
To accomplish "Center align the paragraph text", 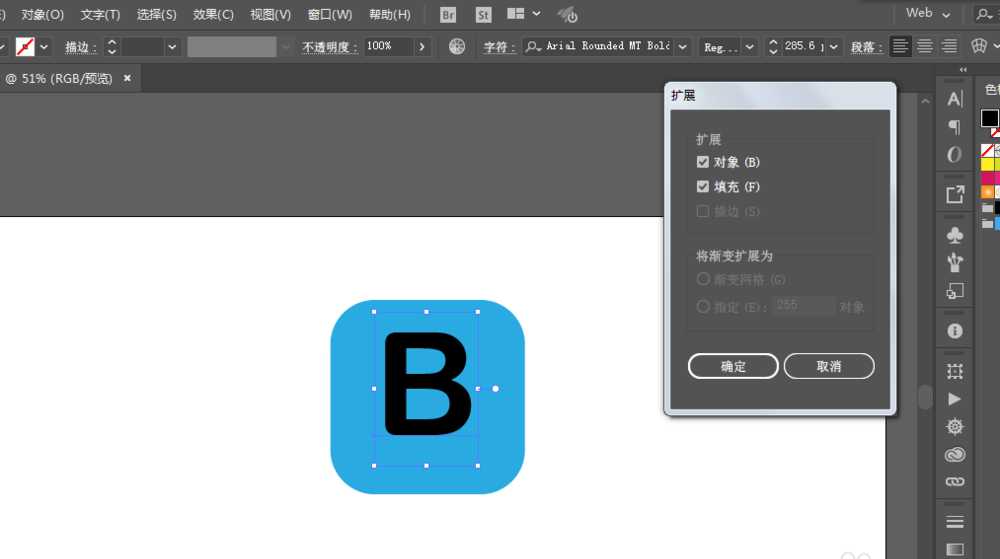I will (925, 46).
